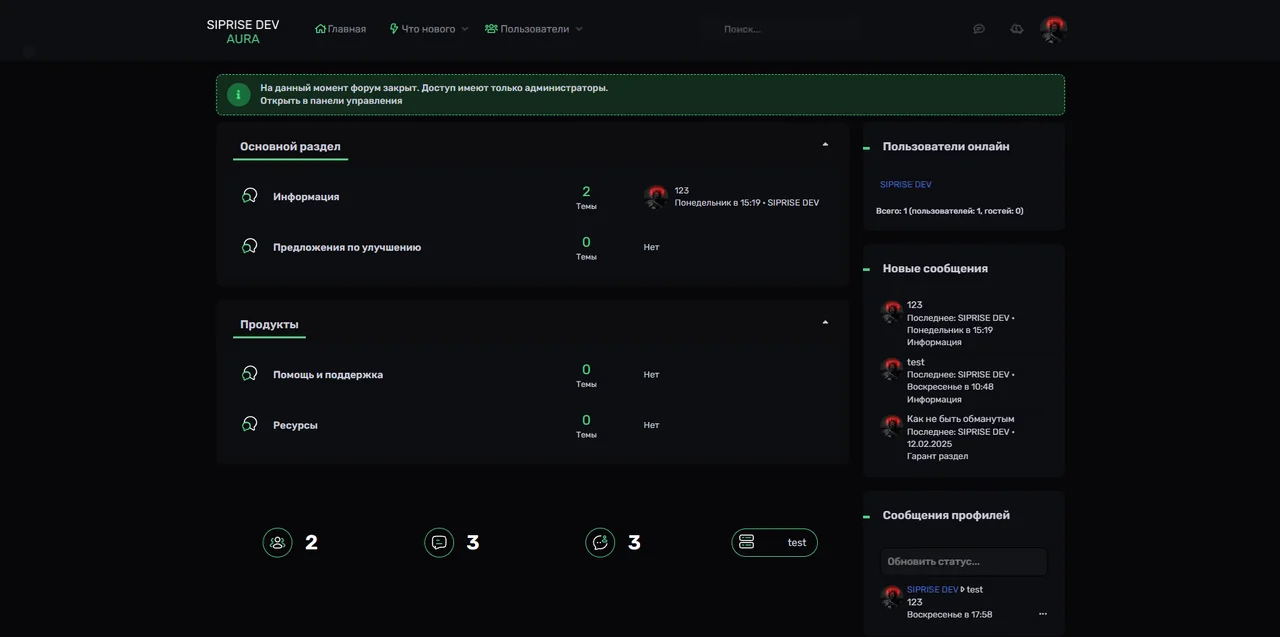This screenshot has height=637, width=1280.
Task: Collapse the Основной раздел category
Action: pyautogui.click(x=825, y=145)
